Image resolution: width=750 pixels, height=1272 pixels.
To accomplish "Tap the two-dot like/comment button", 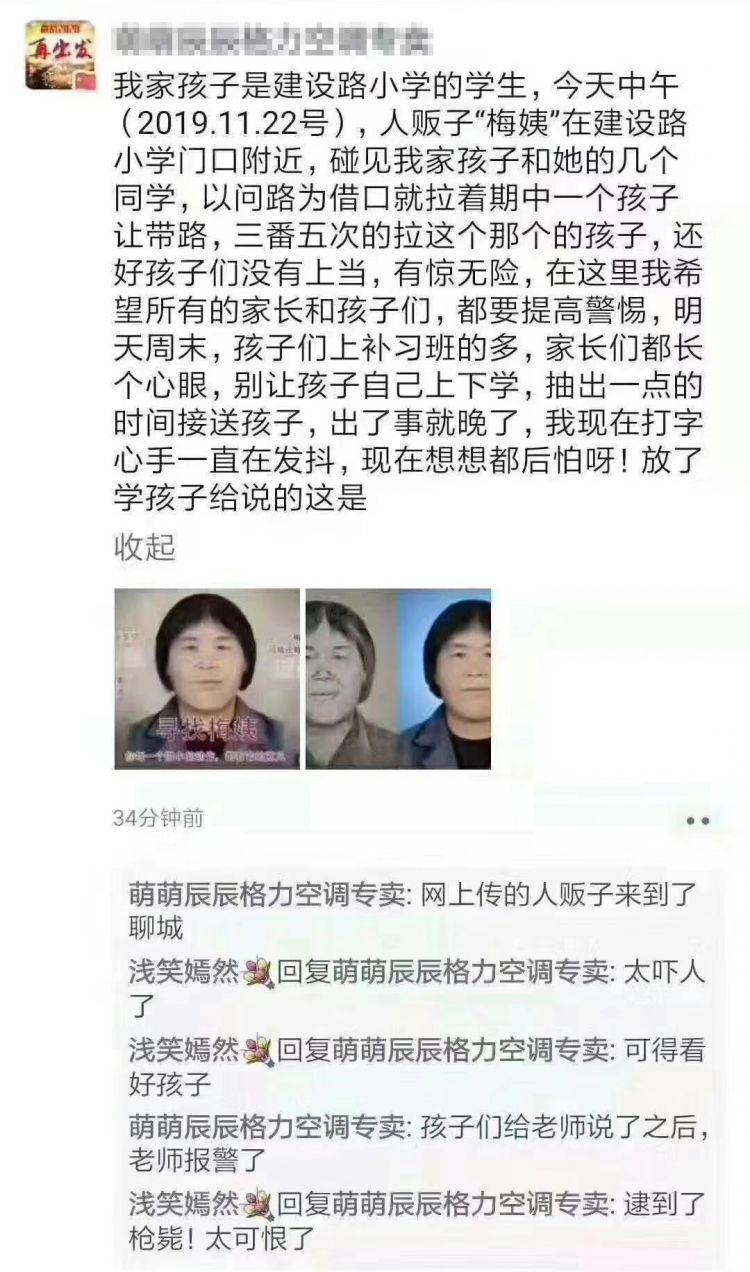I will (698, 820).
